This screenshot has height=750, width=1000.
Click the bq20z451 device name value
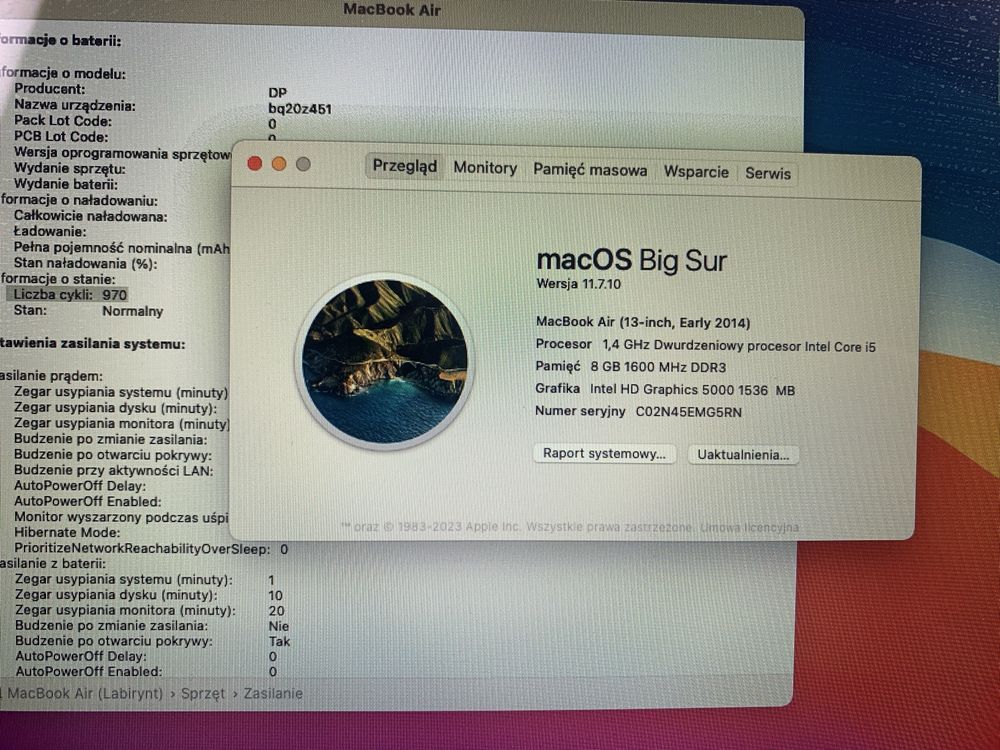click(300, 109)
